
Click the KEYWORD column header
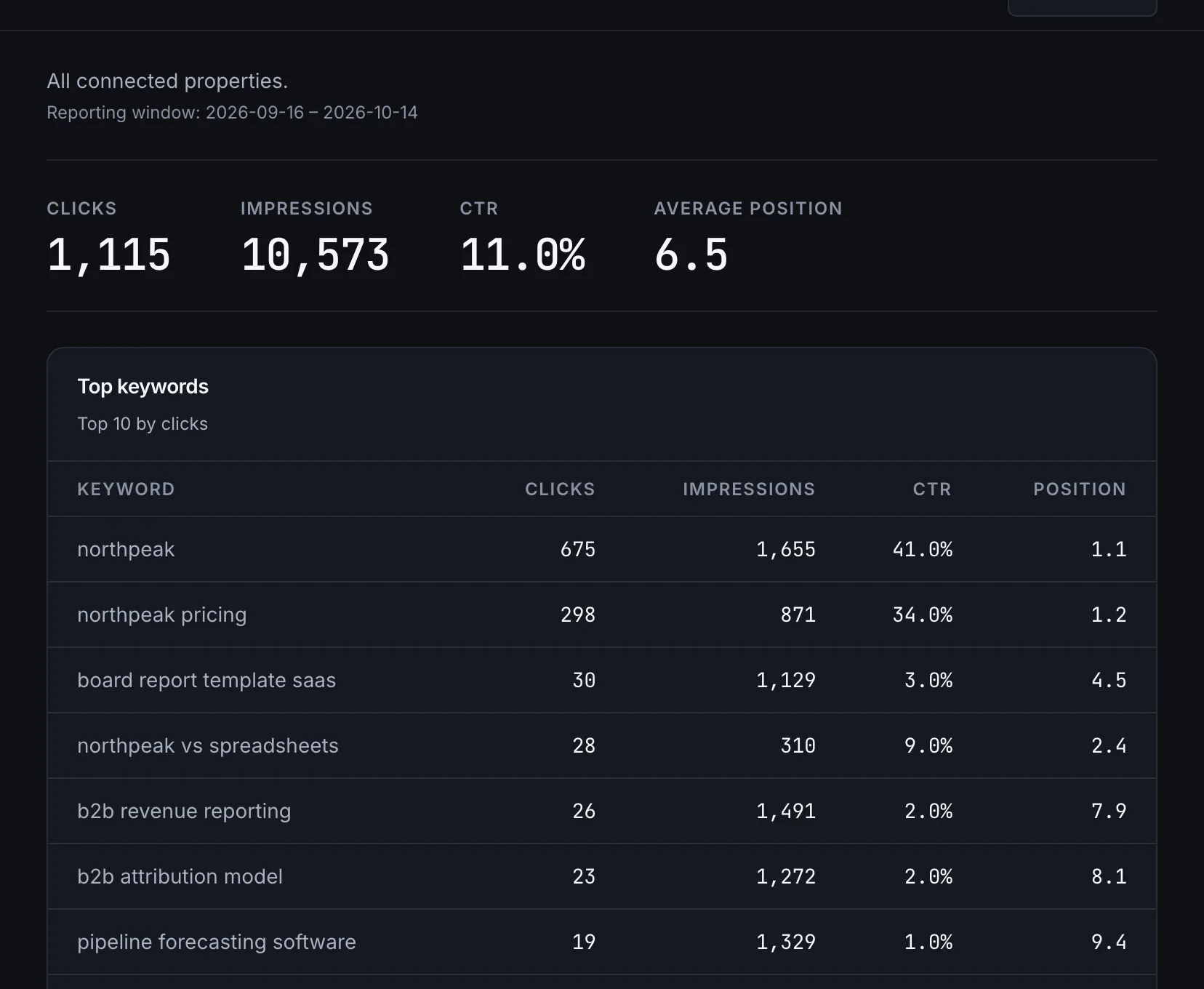[x=126, y=489]
